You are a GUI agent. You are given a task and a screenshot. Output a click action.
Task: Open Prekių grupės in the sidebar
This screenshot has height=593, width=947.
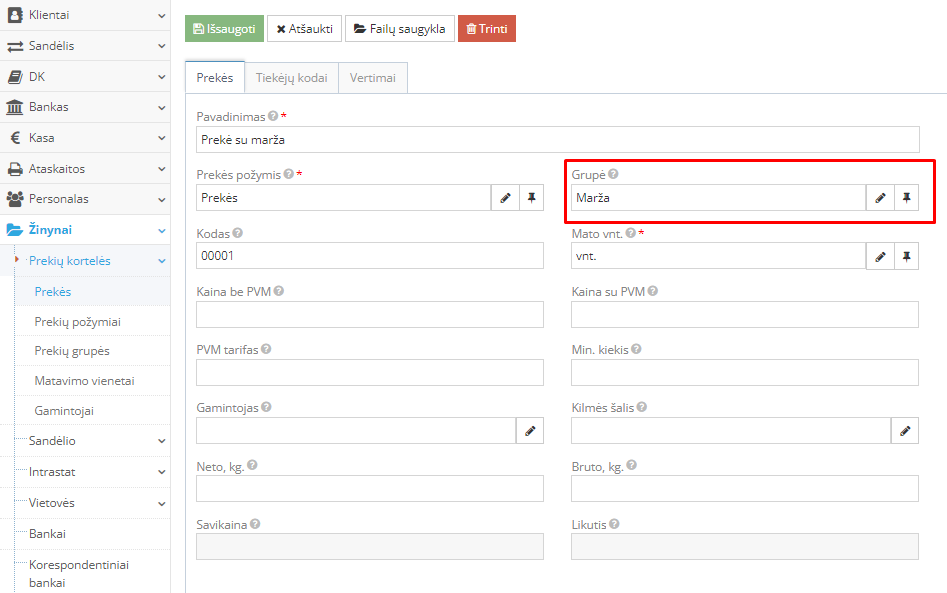[x=72, y=351]
